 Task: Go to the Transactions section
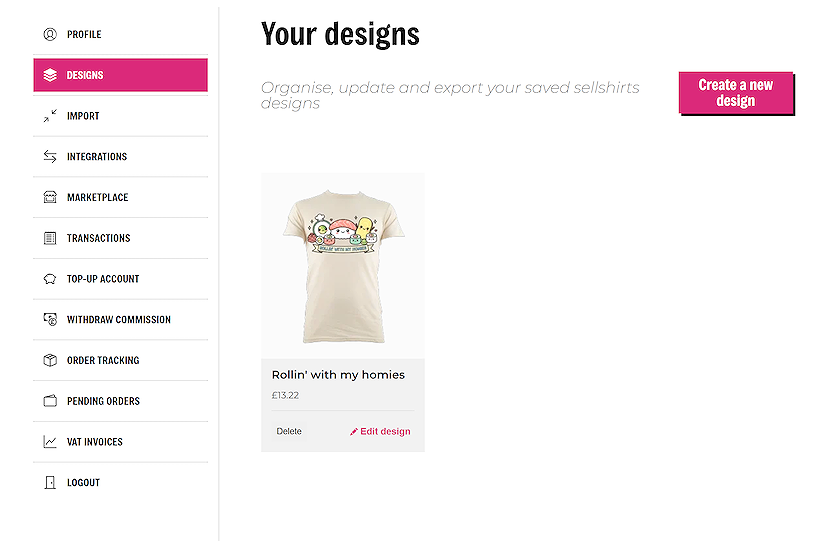click(x=98, y=238)
